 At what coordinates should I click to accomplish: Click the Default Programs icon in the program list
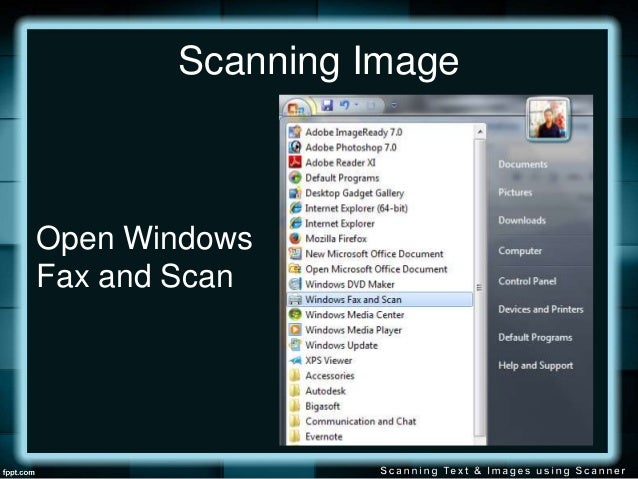pos(295,177)
